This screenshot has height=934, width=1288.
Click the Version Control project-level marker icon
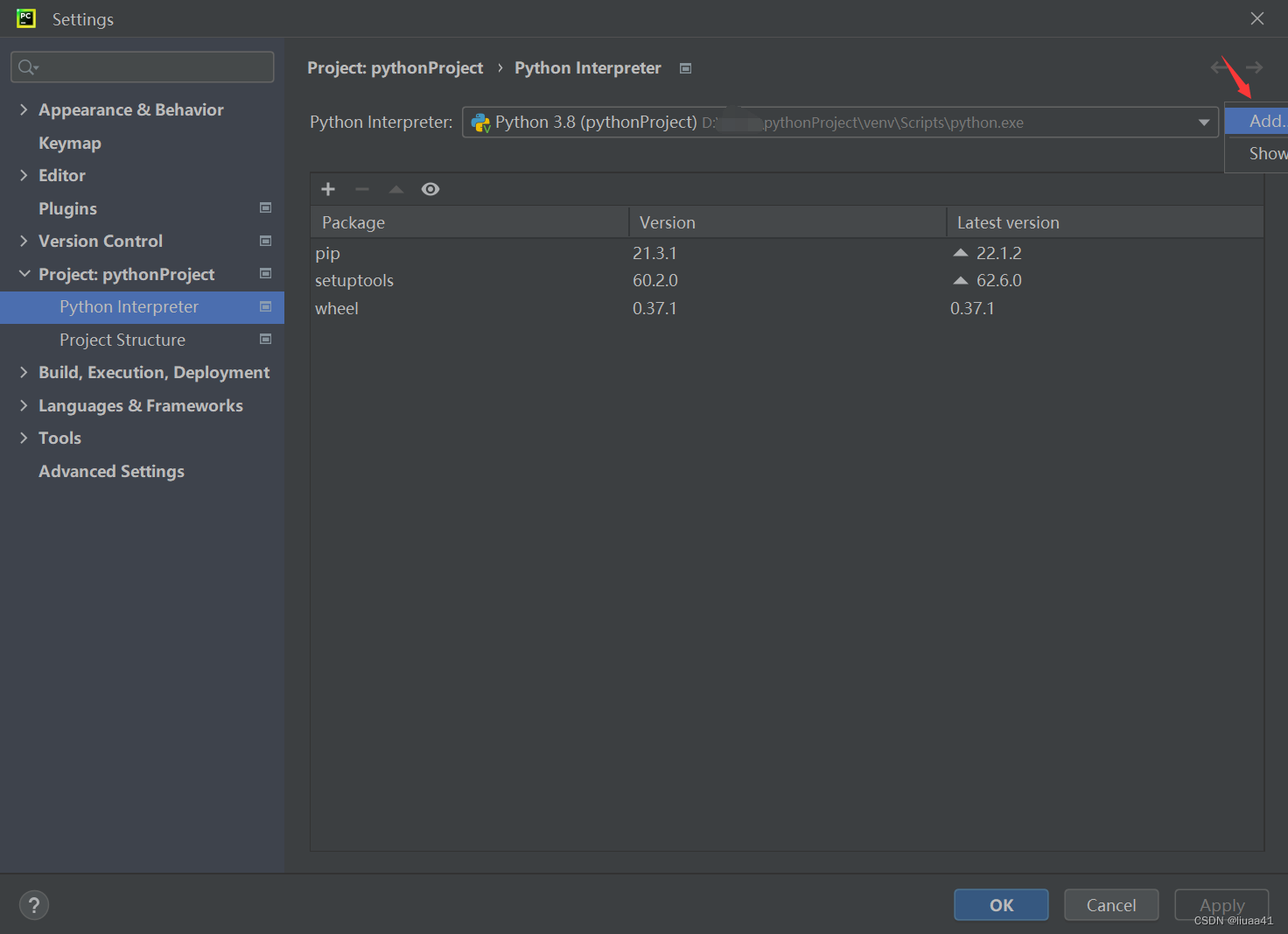coord(265,241)
